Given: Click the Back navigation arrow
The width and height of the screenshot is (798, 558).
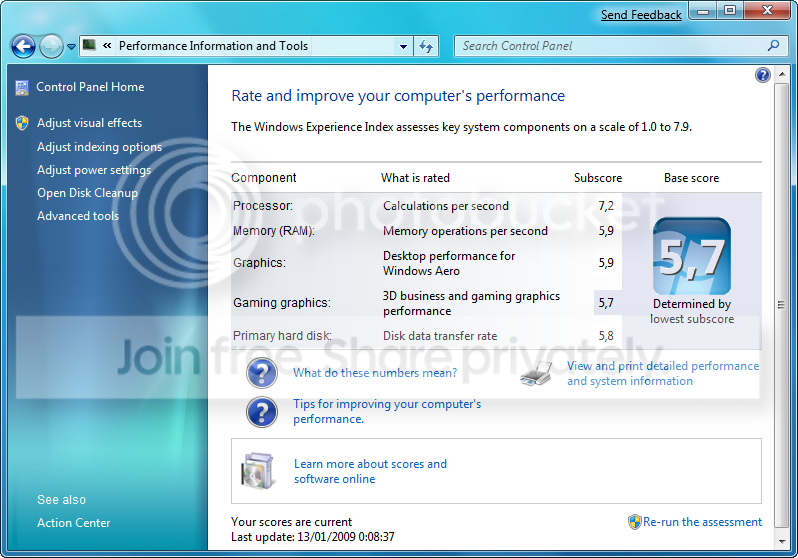Looking at the screenshot, I should click(x=23, y=47).
